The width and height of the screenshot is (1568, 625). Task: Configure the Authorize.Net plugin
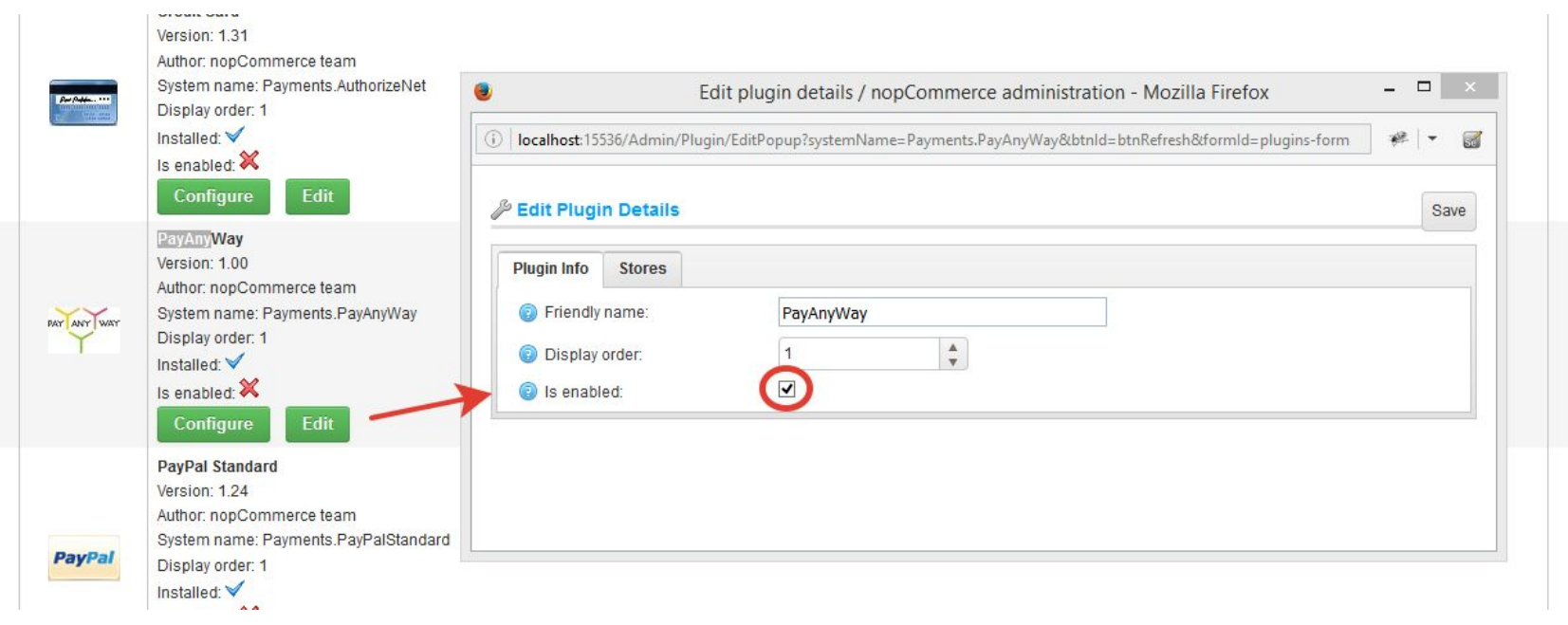coord(213,196)
